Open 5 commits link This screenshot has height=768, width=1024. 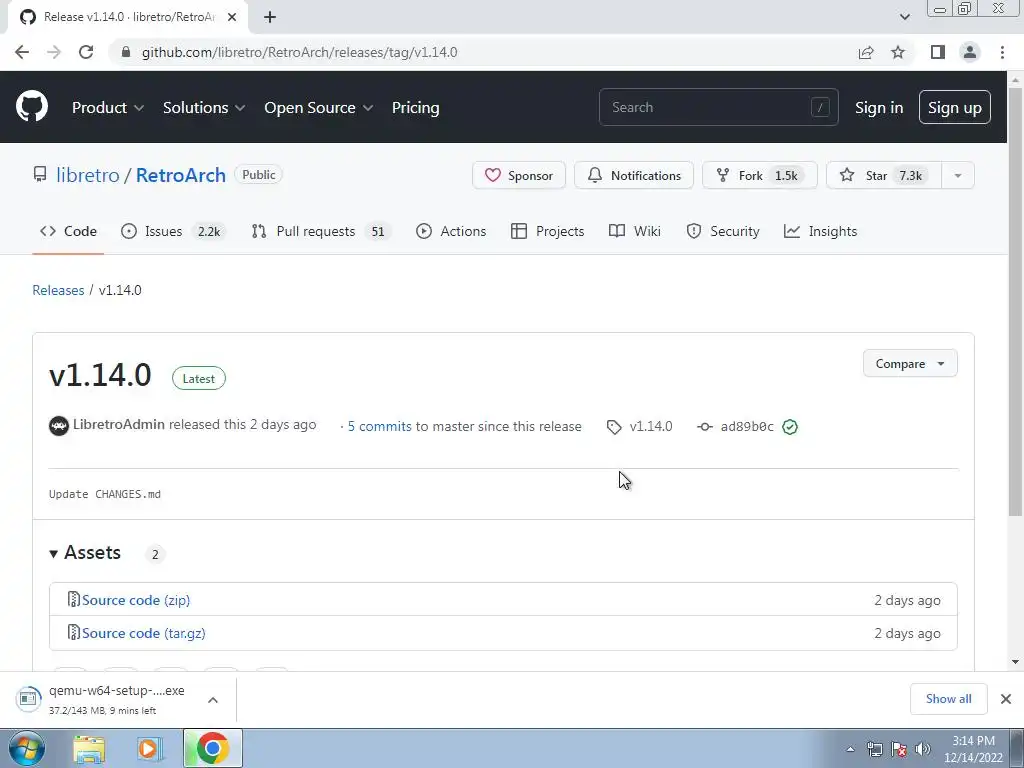379,426
